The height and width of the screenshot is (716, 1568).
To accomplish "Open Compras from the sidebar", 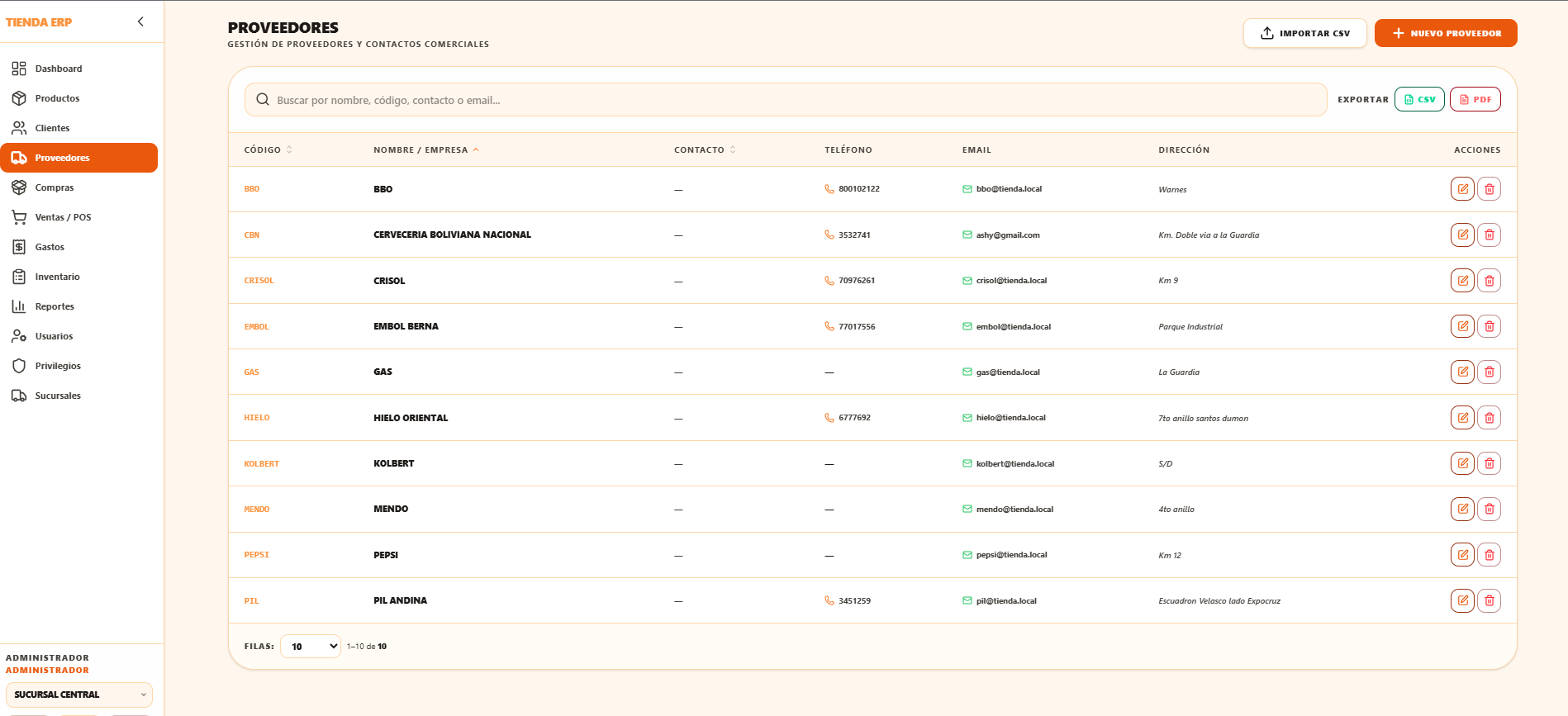I will click(79, 187).
